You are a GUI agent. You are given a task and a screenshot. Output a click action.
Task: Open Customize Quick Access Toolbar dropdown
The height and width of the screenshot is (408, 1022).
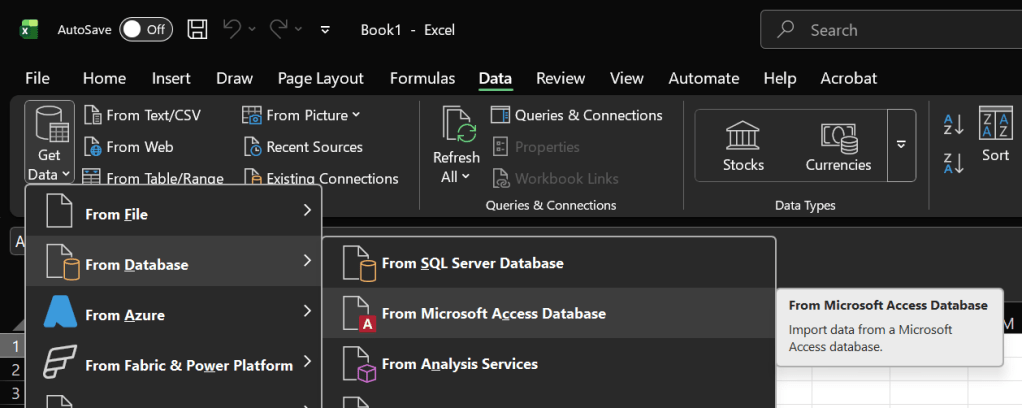pyautogui.click(x=326, y=29)
